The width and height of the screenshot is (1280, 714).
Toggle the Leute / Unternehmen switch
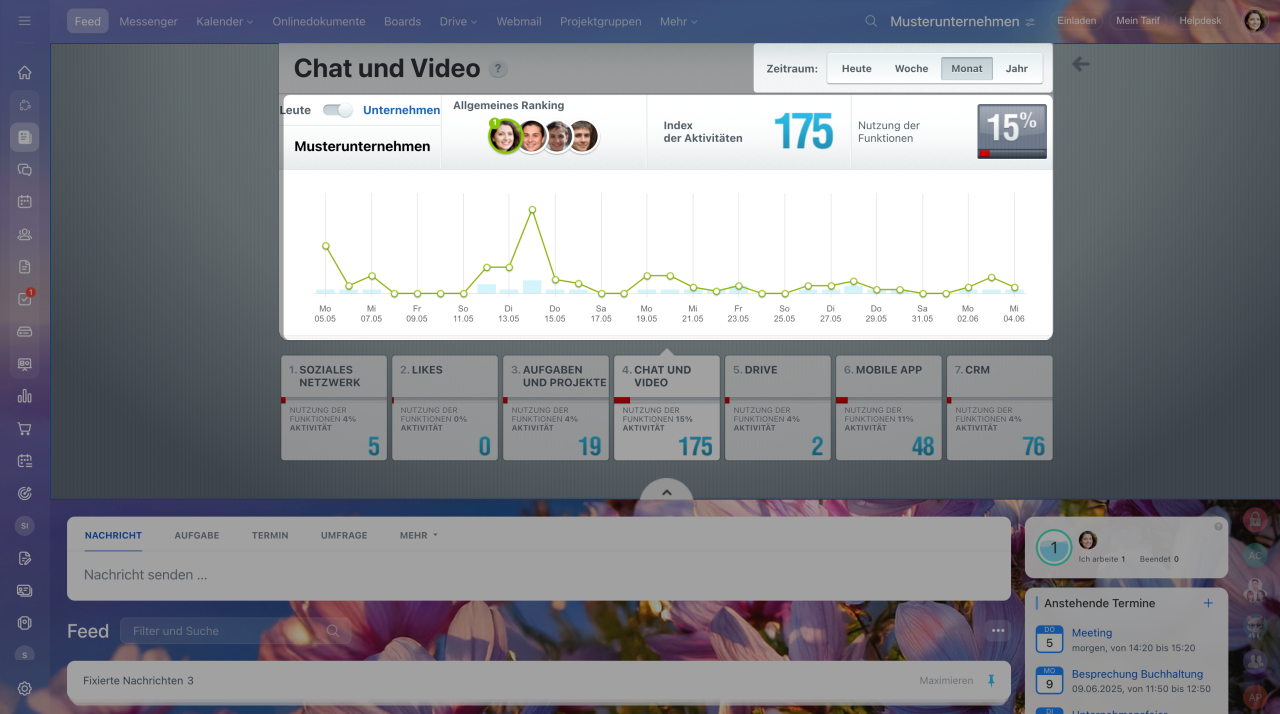tap(338, 110)
